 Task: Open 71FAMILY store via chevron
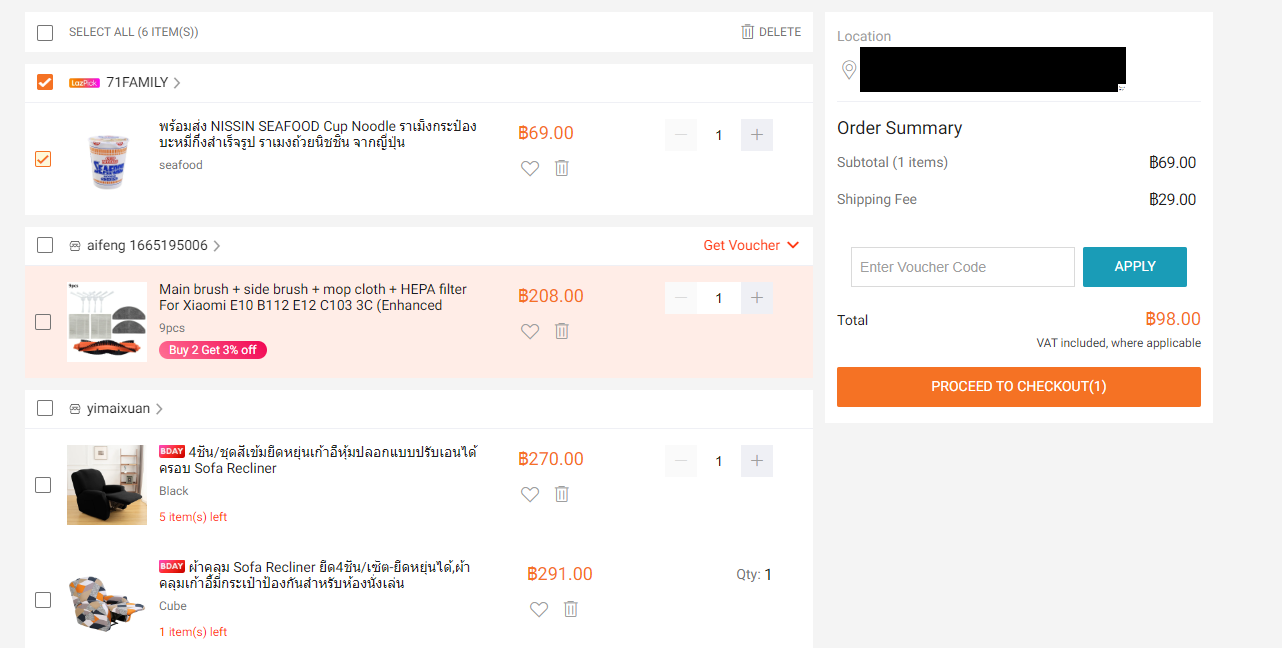[x=177, y=83]
